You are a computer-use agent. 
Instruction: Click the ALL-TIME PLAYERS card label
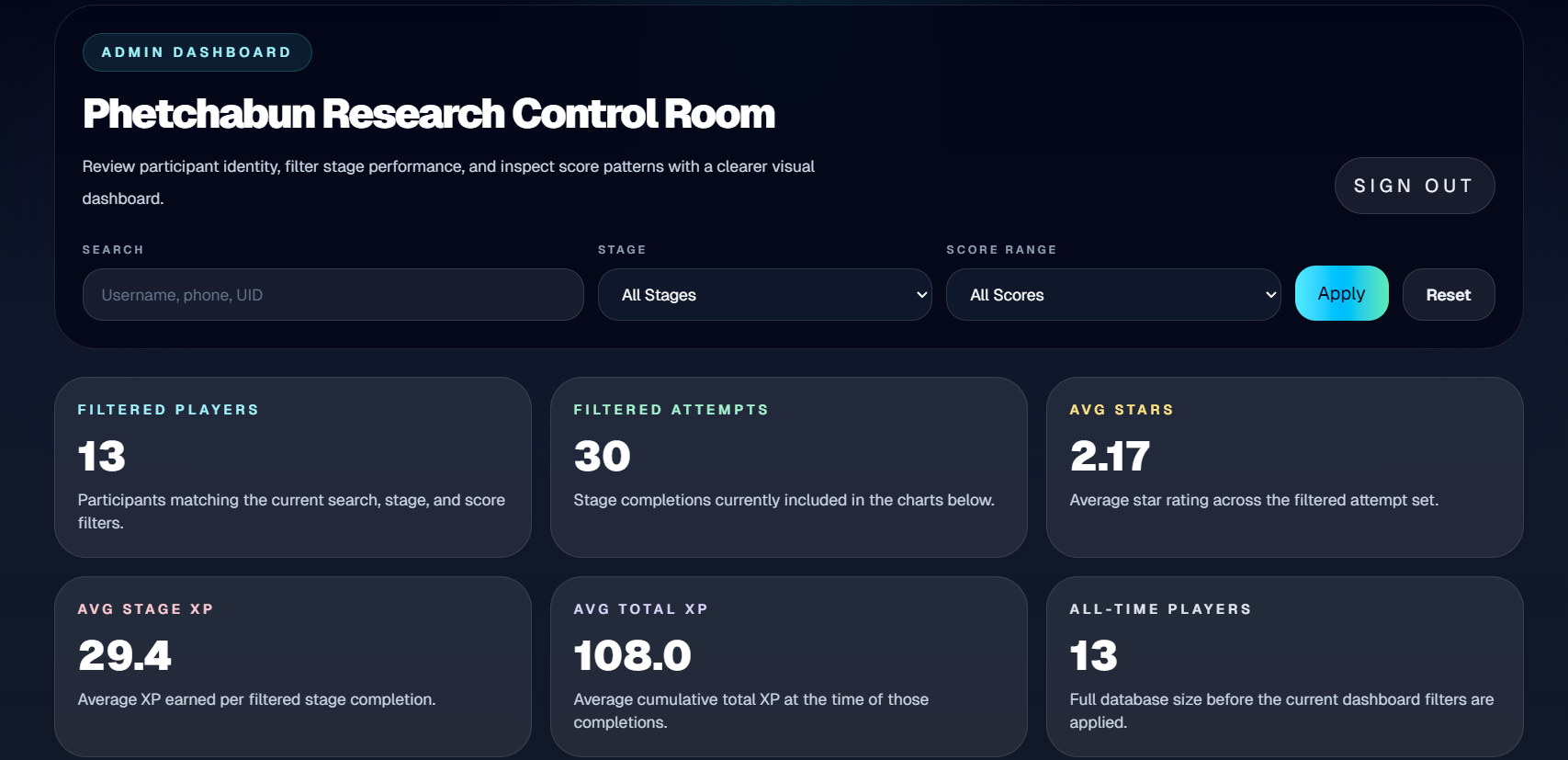tap(1160, 609)
